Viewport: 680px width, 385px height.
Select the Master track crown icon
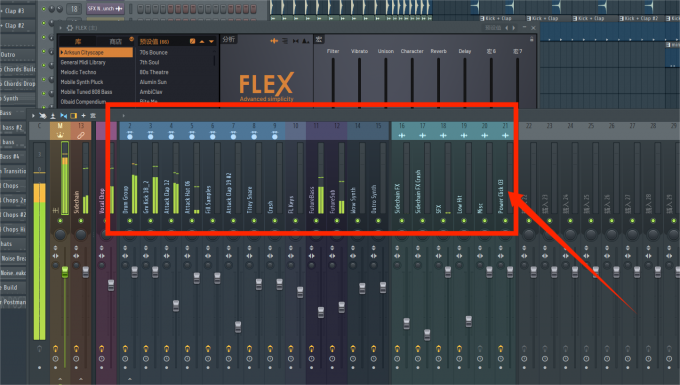[60, 135]
